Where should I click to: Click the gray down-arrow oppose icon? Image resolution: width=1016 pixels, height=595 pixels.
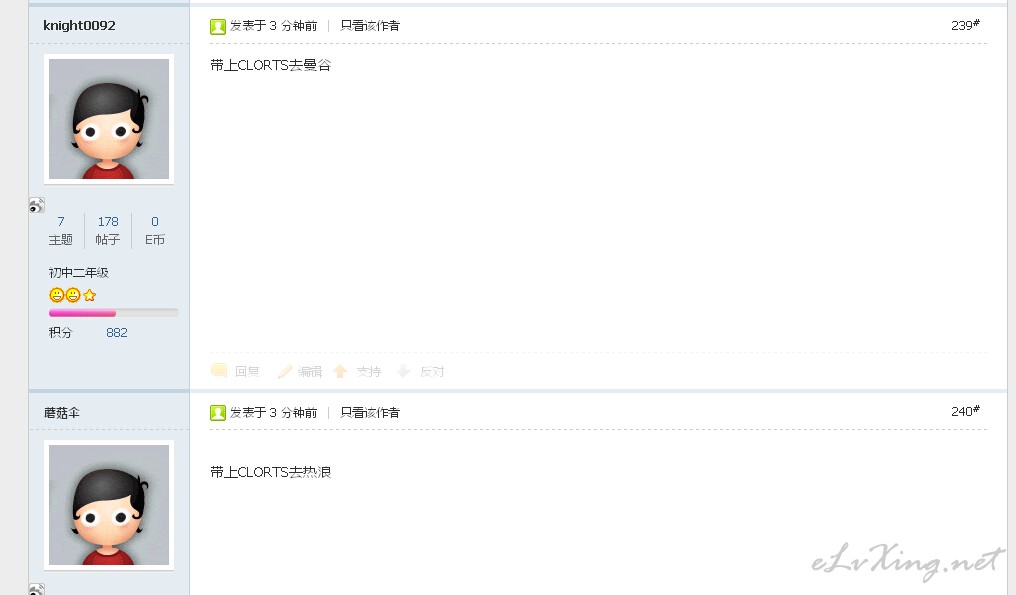point(403,371)
